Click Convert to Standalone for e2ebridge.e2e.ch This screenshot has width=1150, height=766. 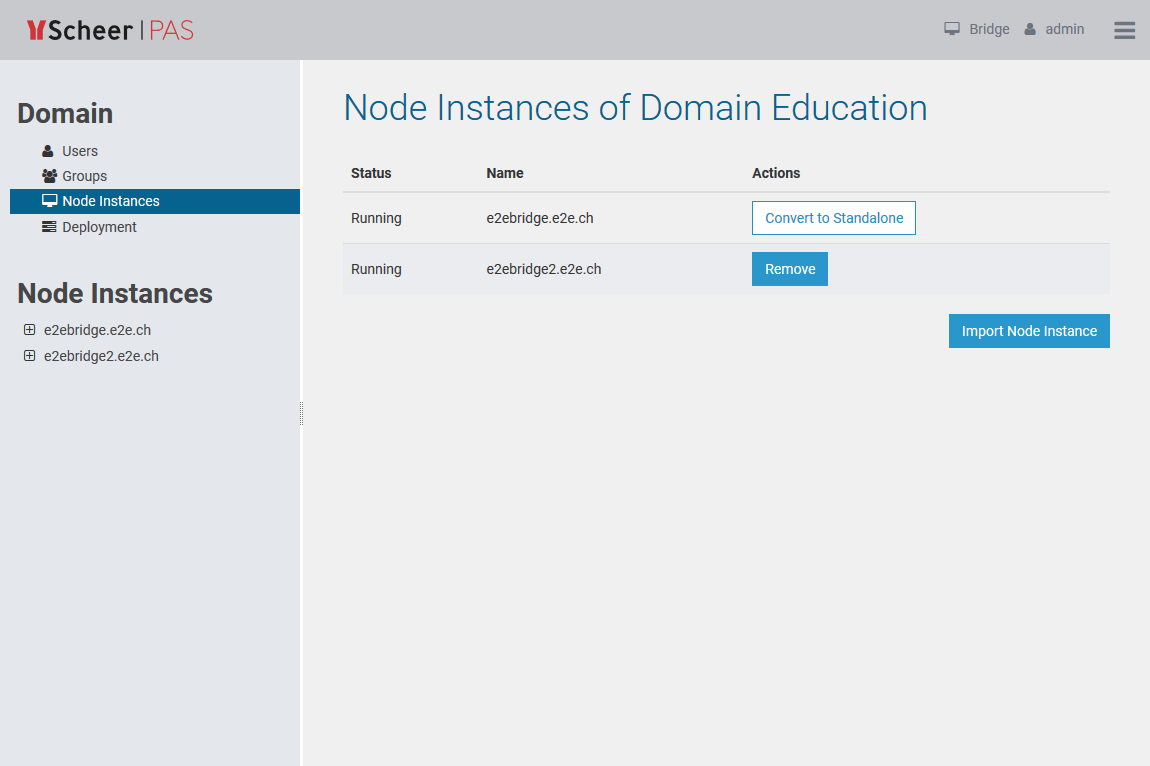[833, 217]
